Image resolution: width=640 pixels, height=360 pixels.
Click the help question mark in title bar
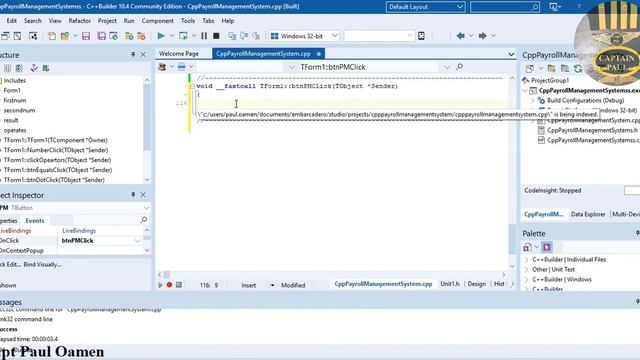click(x=578, y=7)
